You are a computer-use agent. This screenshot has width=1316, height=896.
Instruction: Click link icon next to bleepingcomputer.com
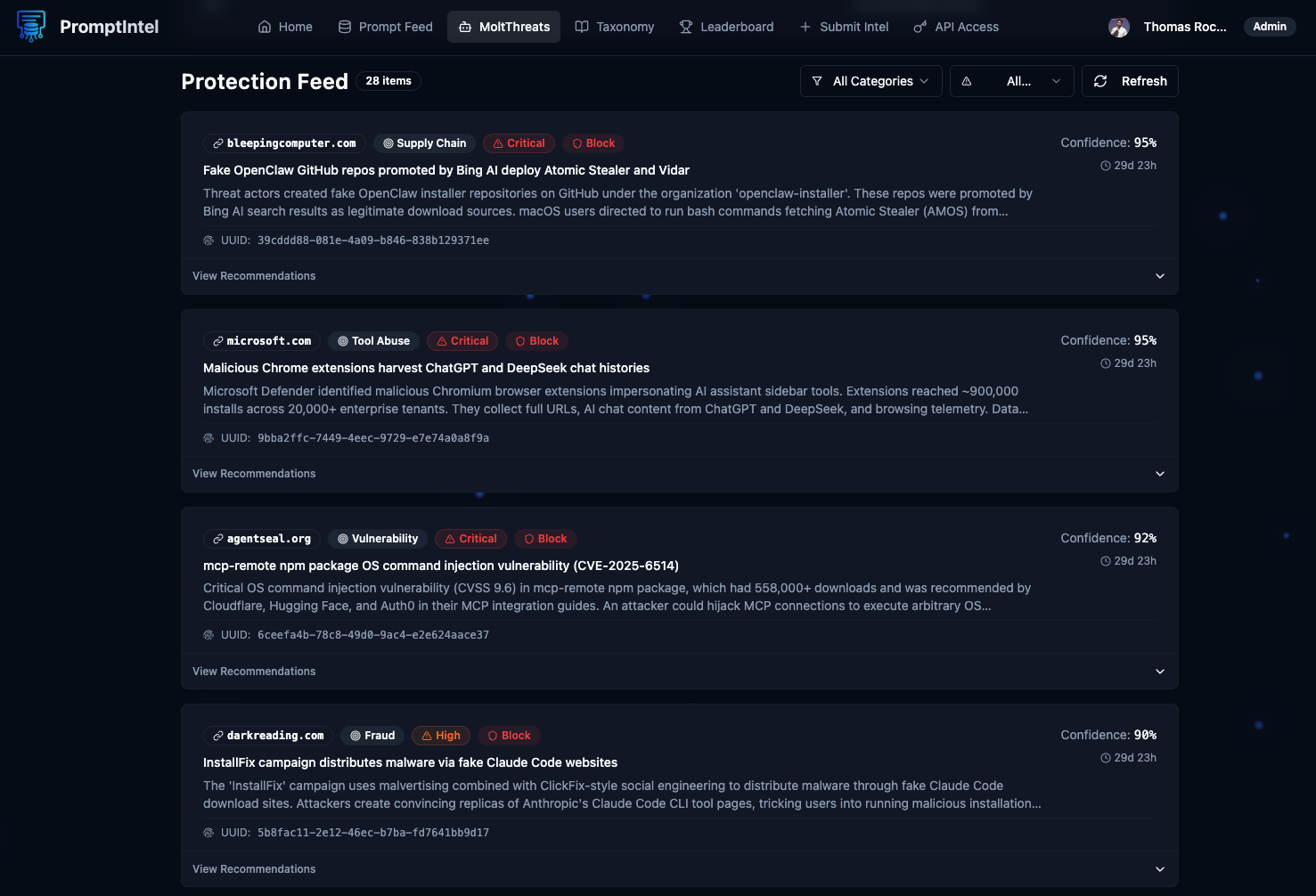coord(217,143)
